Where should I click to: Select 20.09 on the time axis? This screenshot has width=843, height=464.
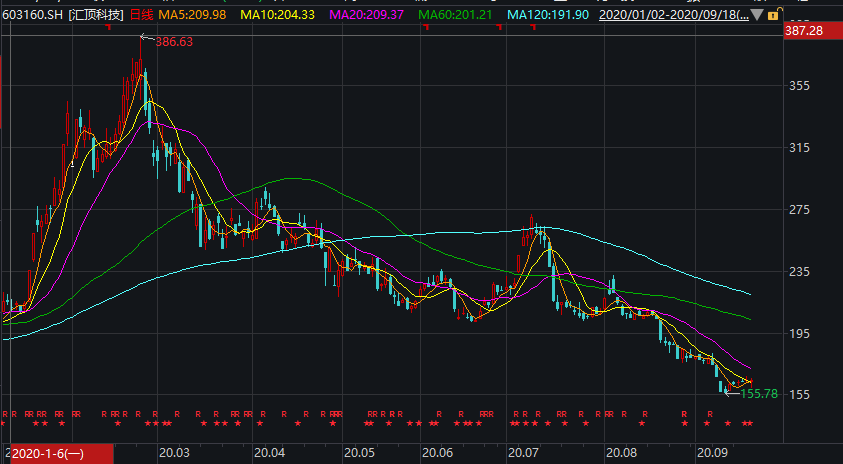click(712, 453)
